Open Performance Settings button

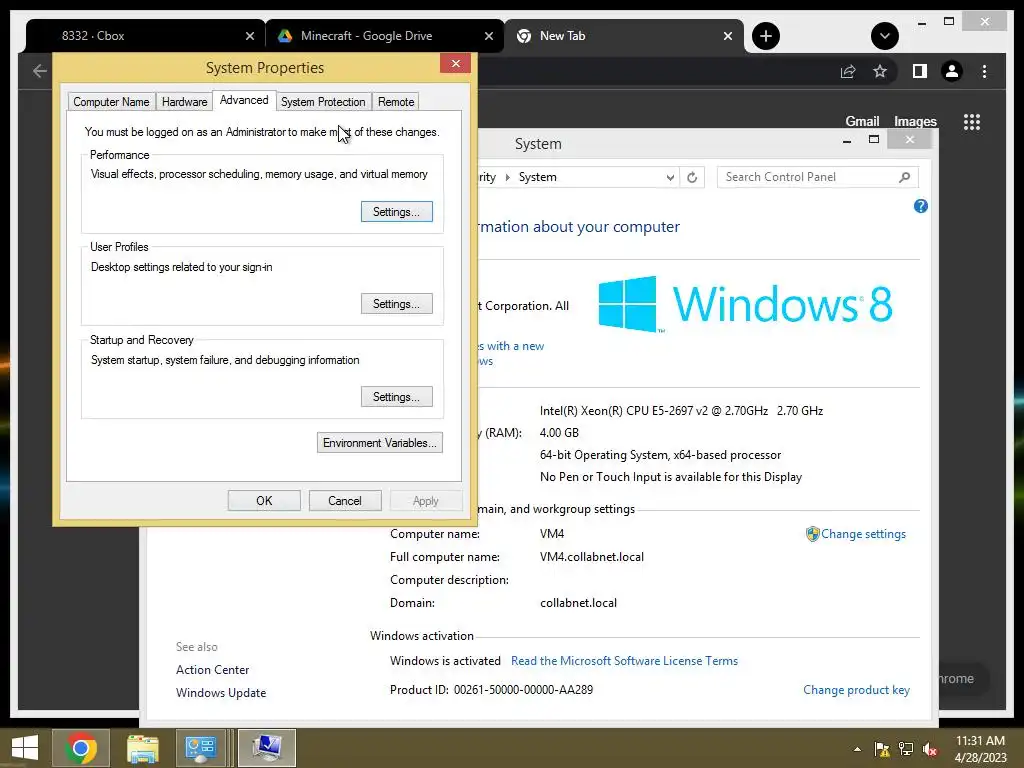pyautogui.click(x=396, y=212)
